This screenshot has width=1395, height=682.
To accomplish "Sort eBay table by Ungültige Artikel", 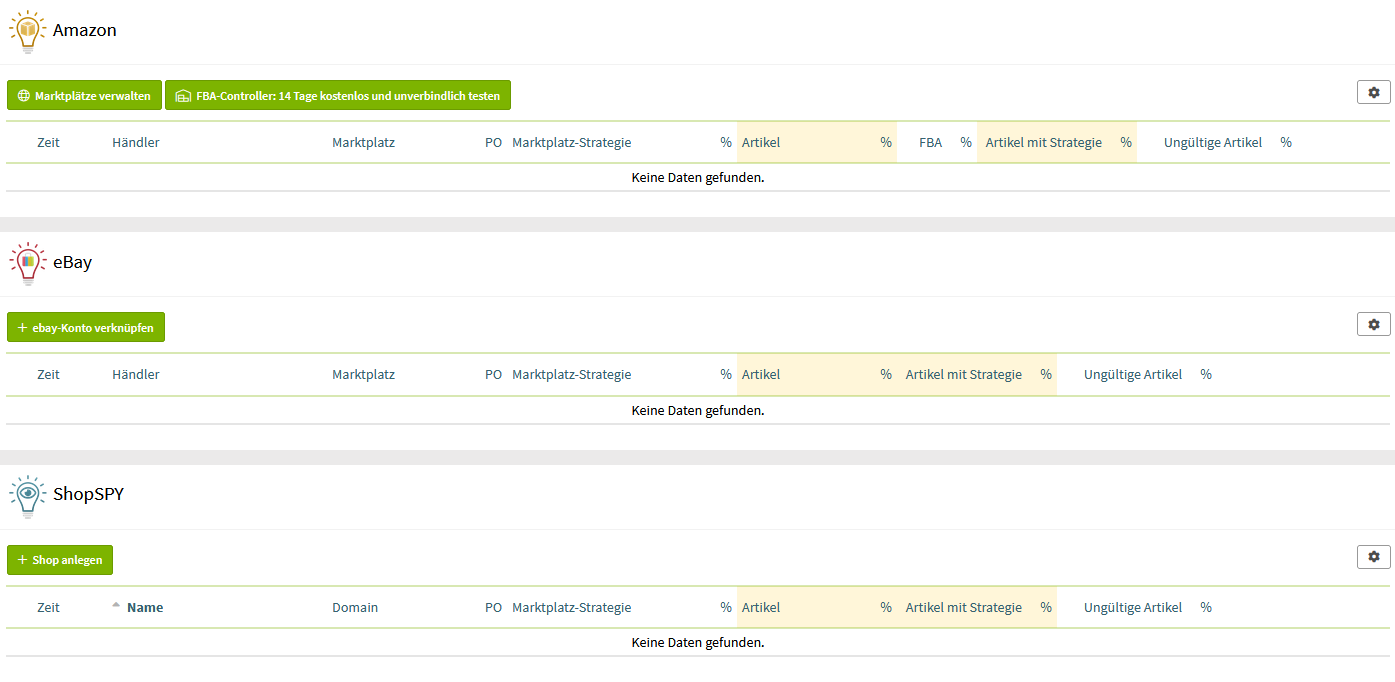I will coord(1133,375).
